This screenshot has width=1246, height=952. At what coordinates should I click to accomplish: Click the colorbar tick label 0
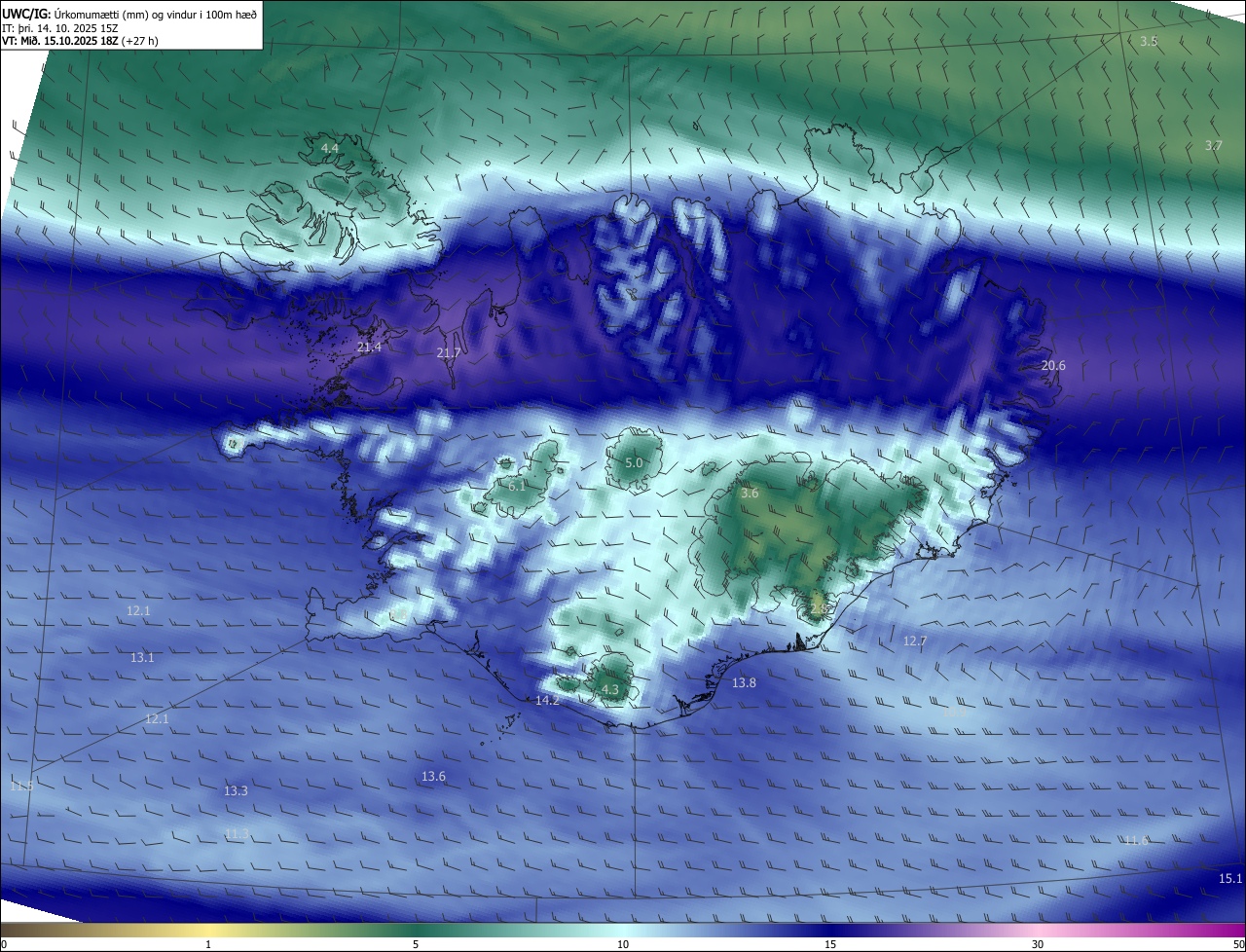tap(4, 944)
